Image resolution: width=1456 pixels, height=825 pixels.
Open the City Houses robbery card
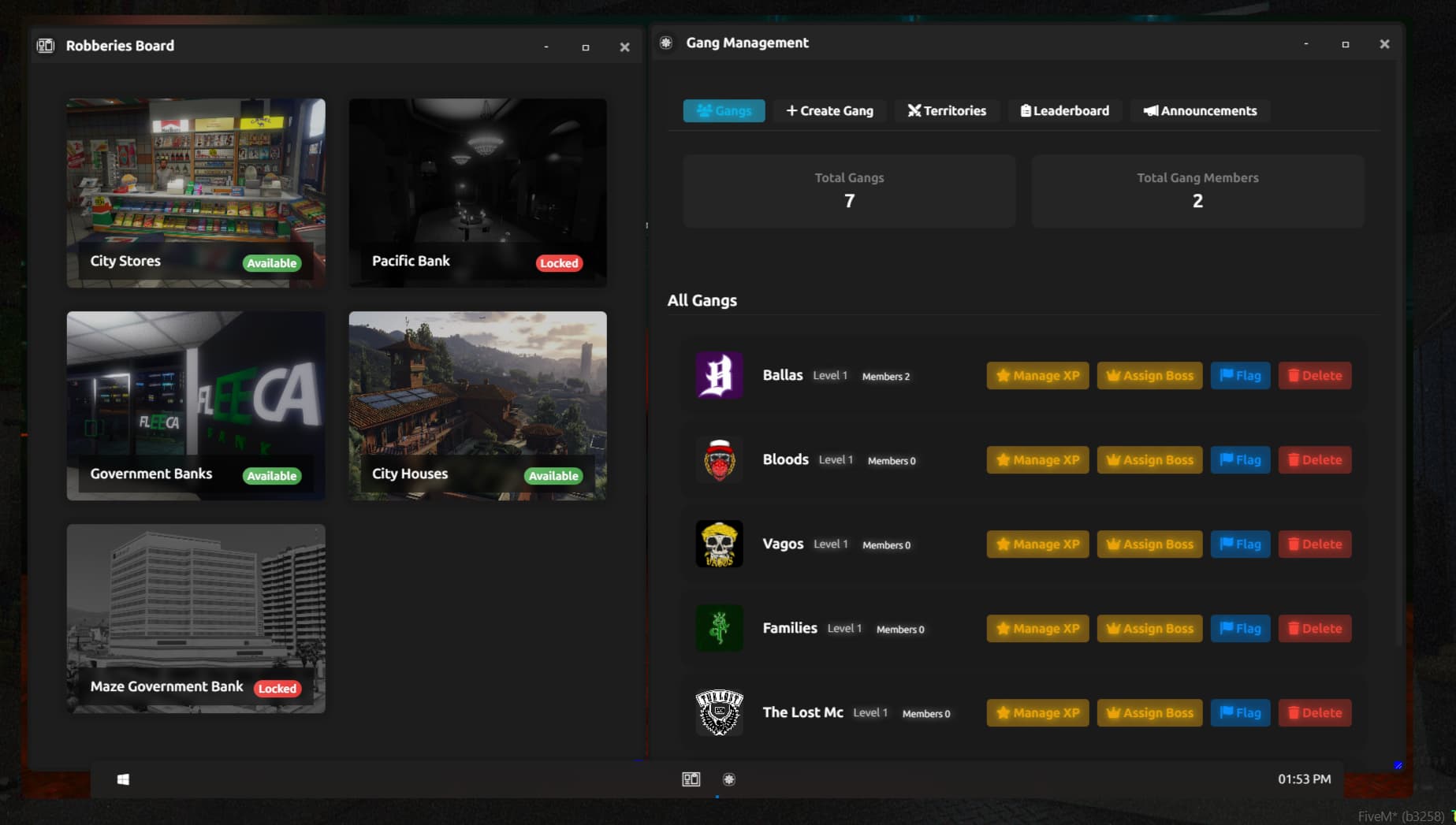[x=478, y=406]
